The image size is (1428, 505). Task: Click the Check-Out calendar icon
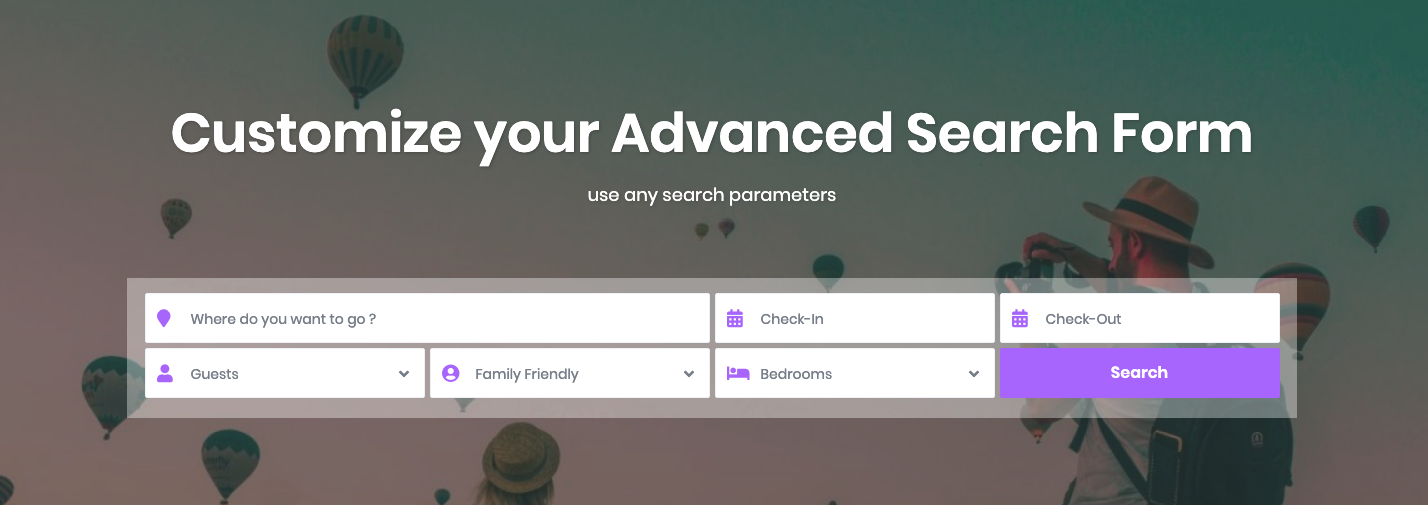click(x=1020, y=319)
